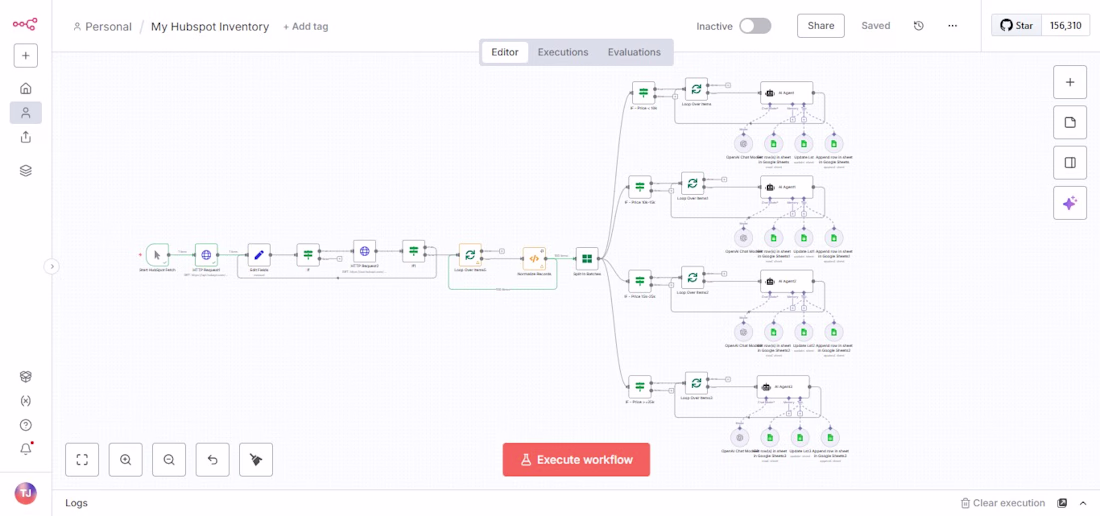Viewport: 1100px width, 516px height.
Task: Click the Add tag field
Action: (x=306, y=27)
